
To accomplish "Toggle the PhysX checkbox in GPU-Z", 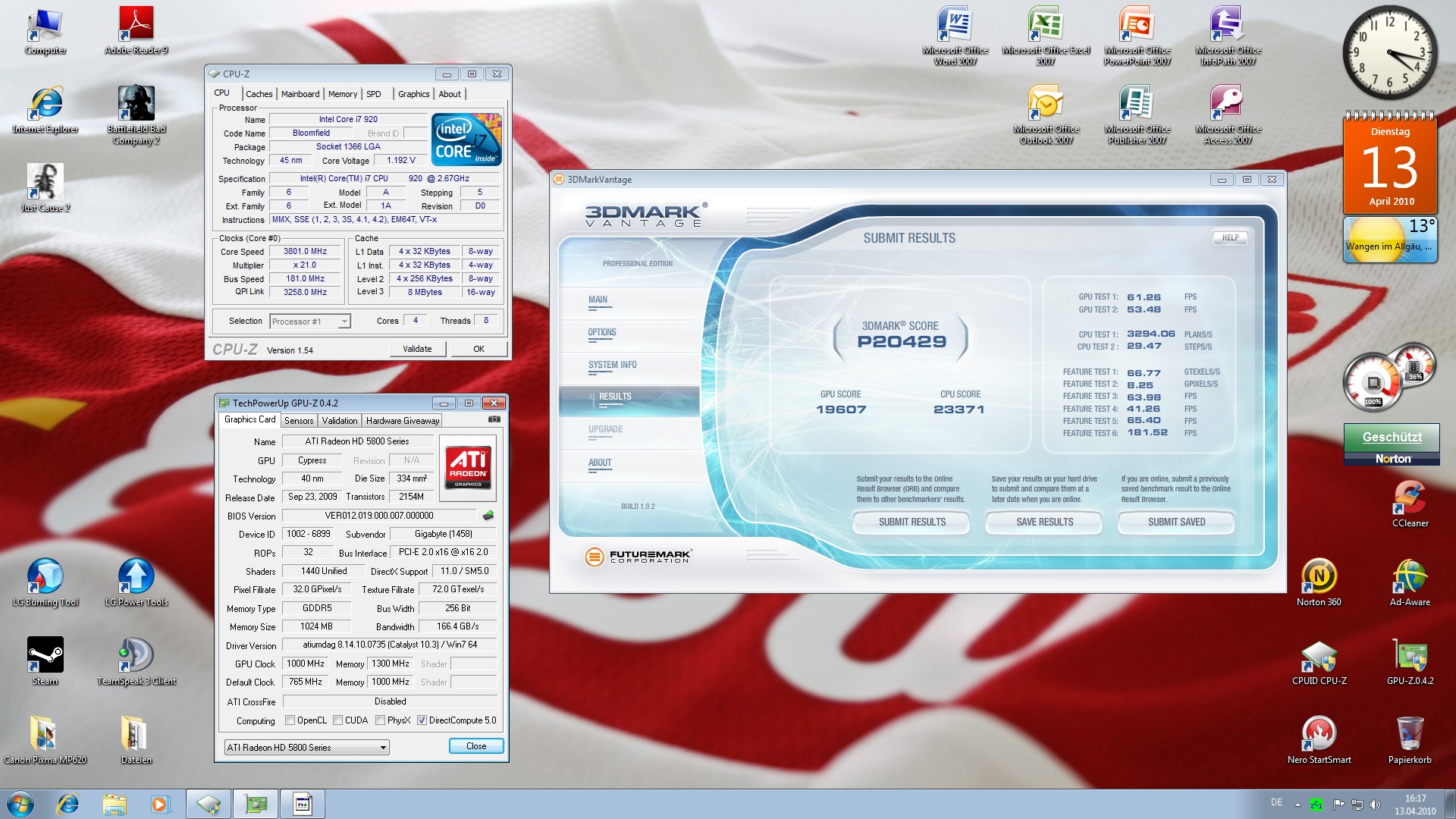I will point(380,720).
